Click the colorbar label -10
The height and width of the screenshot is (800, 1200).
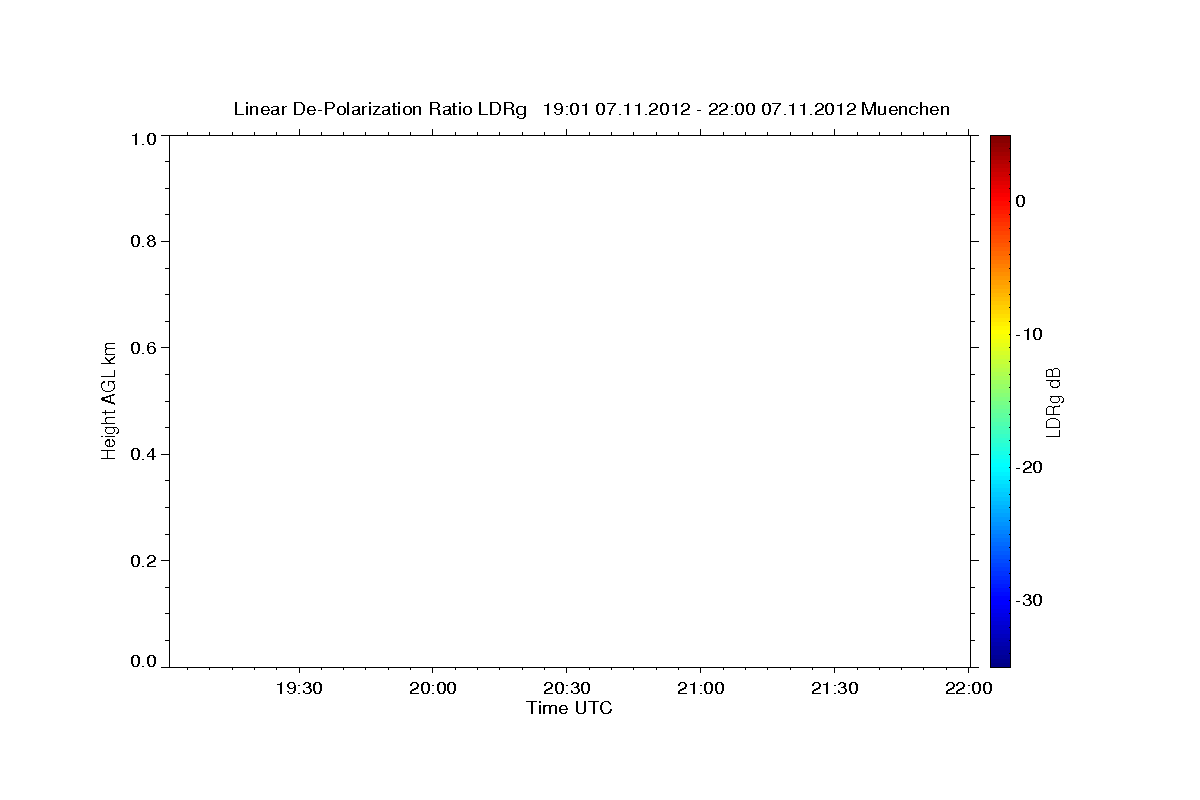coord(1029,334)
